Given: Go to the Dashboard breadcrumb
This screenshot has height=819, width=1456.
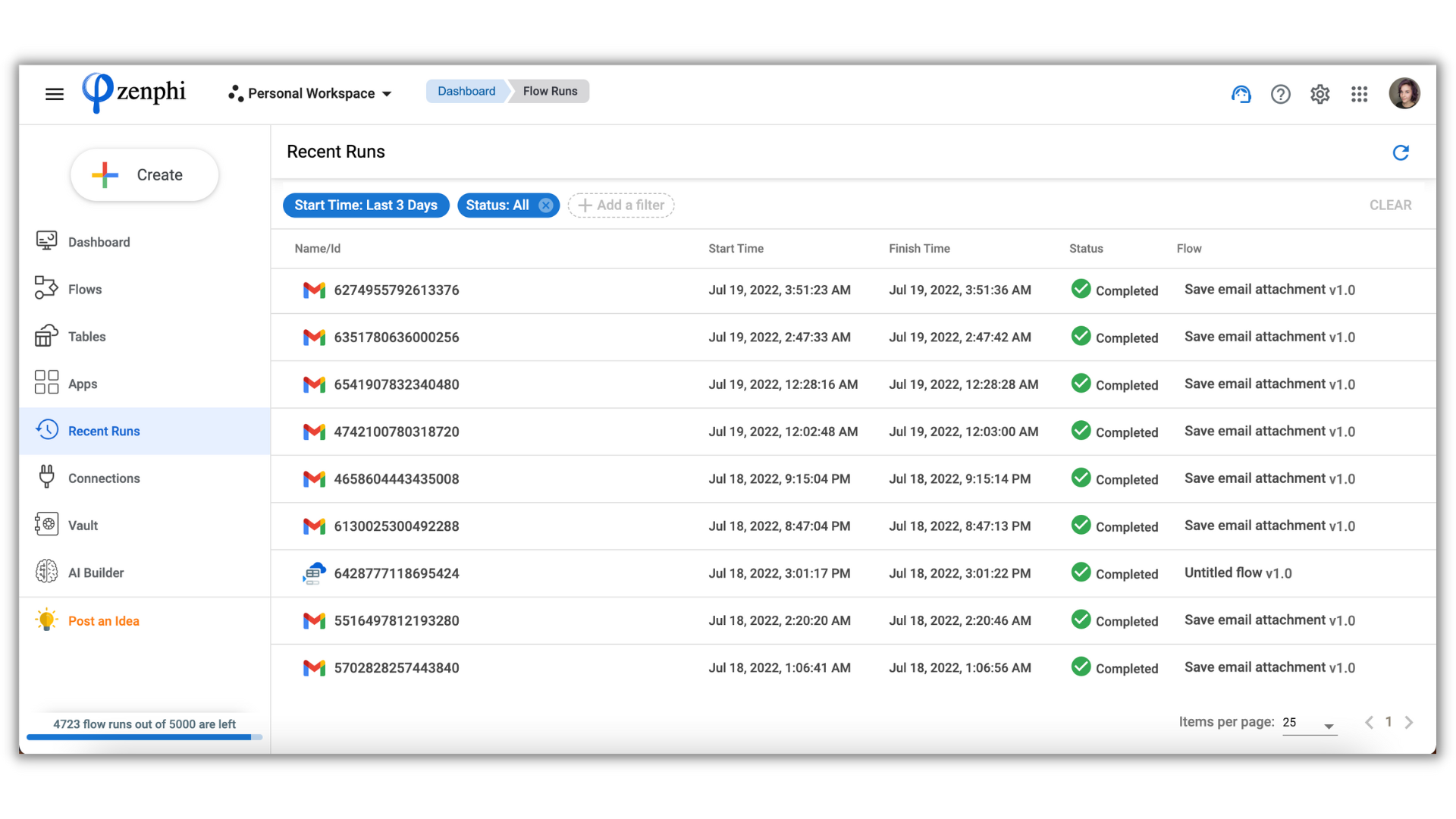Looking at the screenshot, I should pyautogui.click(x=466, y=91).
